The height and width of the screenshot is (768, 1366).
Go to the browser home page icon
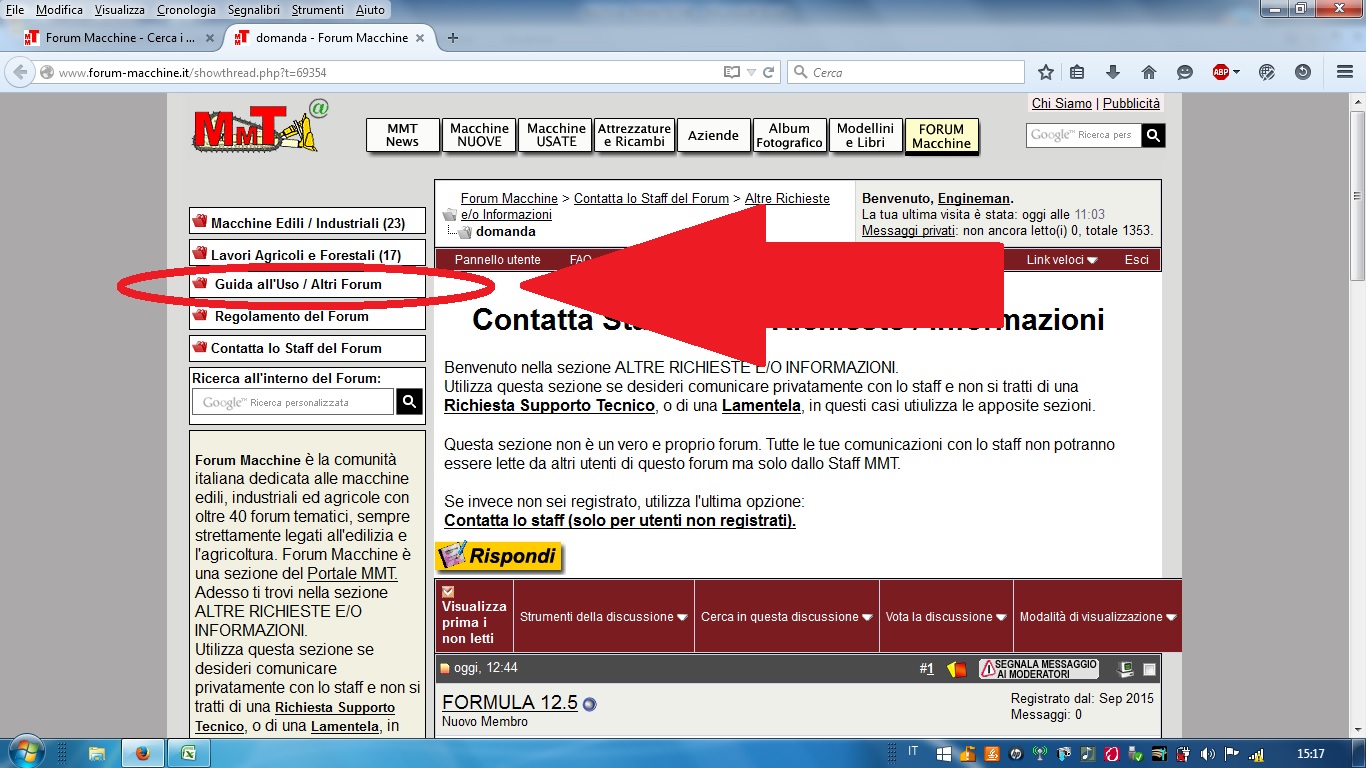[x=1148, y=72]
